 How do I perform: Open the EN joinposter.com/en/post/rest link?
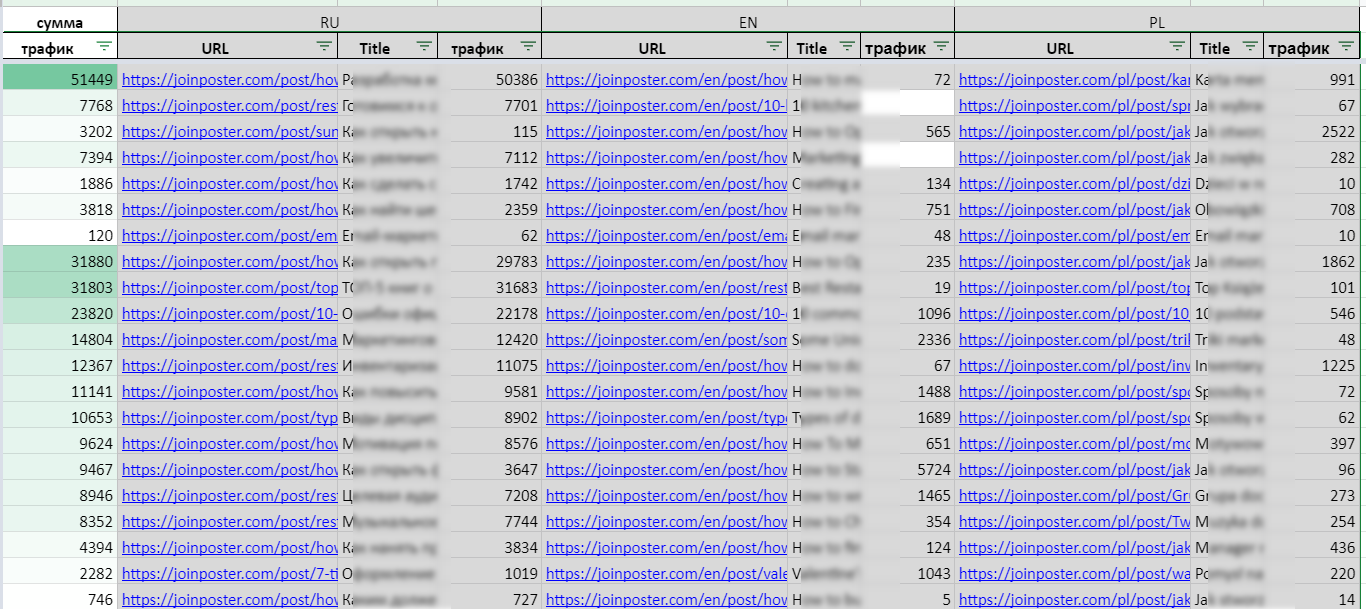point(667,287)
